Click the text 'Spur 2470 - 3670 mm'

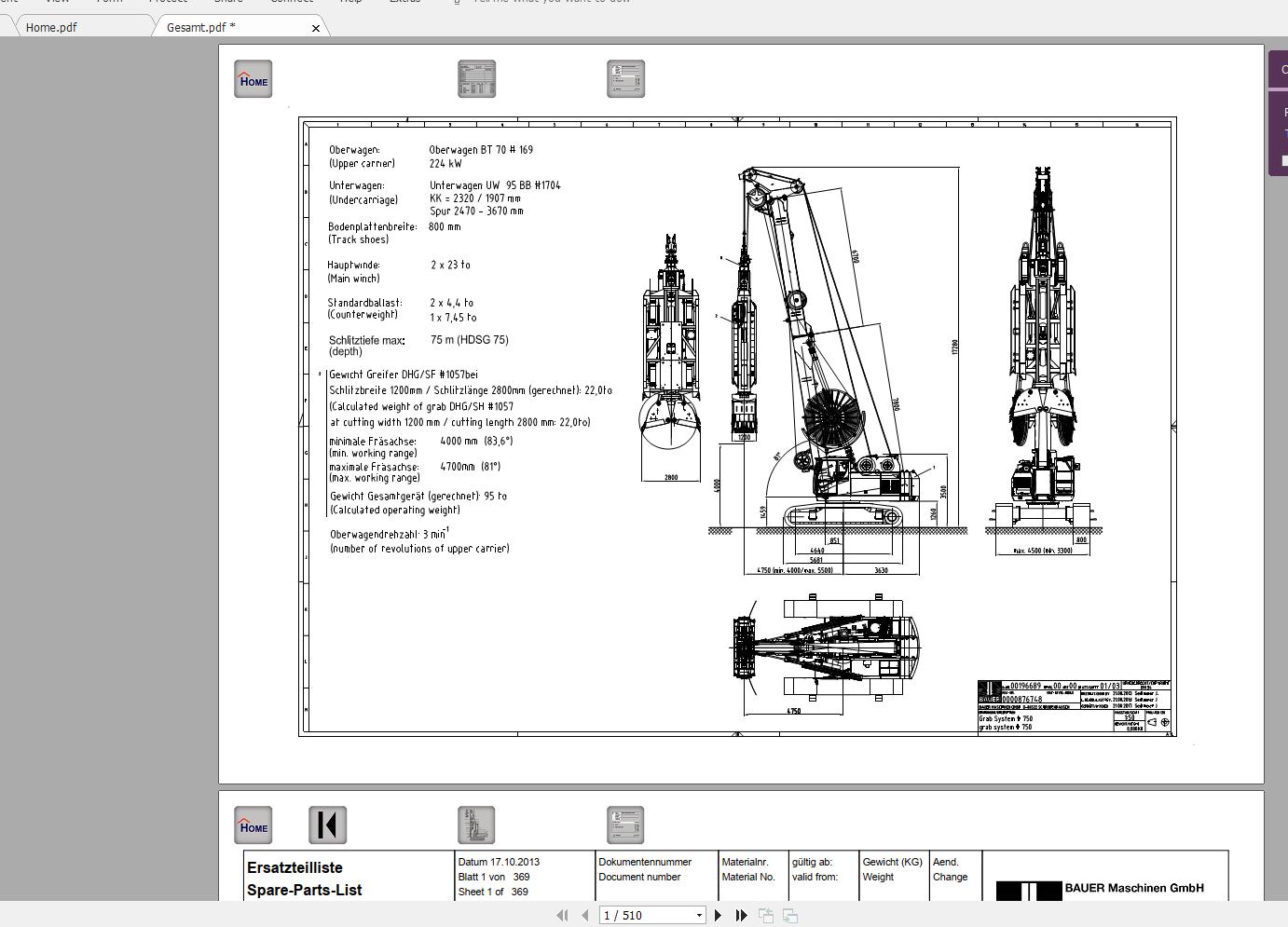(x=476, y=211)
